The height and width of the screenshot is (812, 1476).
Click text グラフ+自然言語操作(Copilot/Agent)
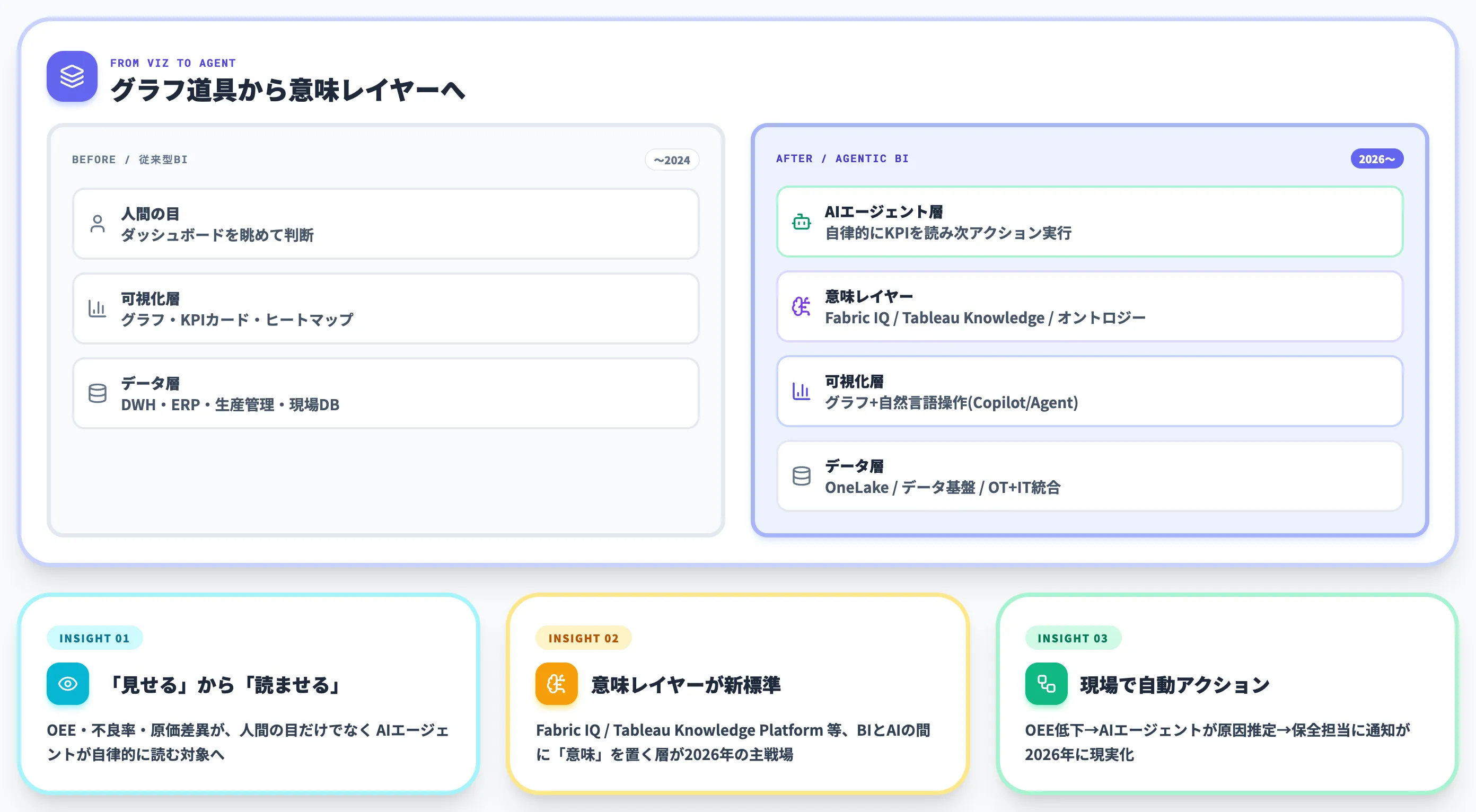[x=952, y=403]
